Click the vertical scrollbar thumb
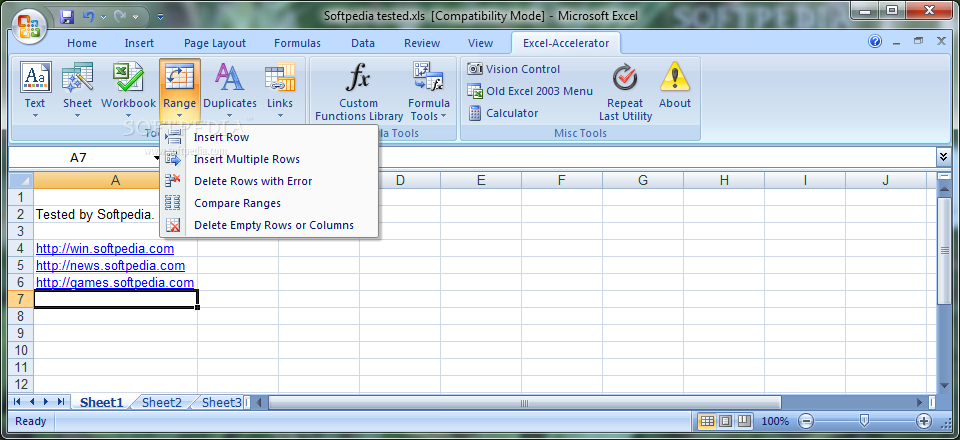The width and height of the screenshot is (960, 440). [943, 250]
